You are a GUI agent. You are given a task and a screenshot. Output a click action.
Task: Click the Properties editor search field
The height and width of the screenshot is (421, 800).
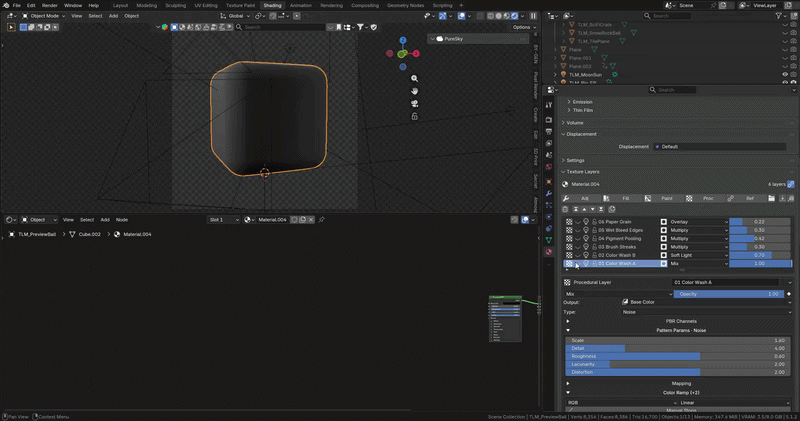click(672, 90)
